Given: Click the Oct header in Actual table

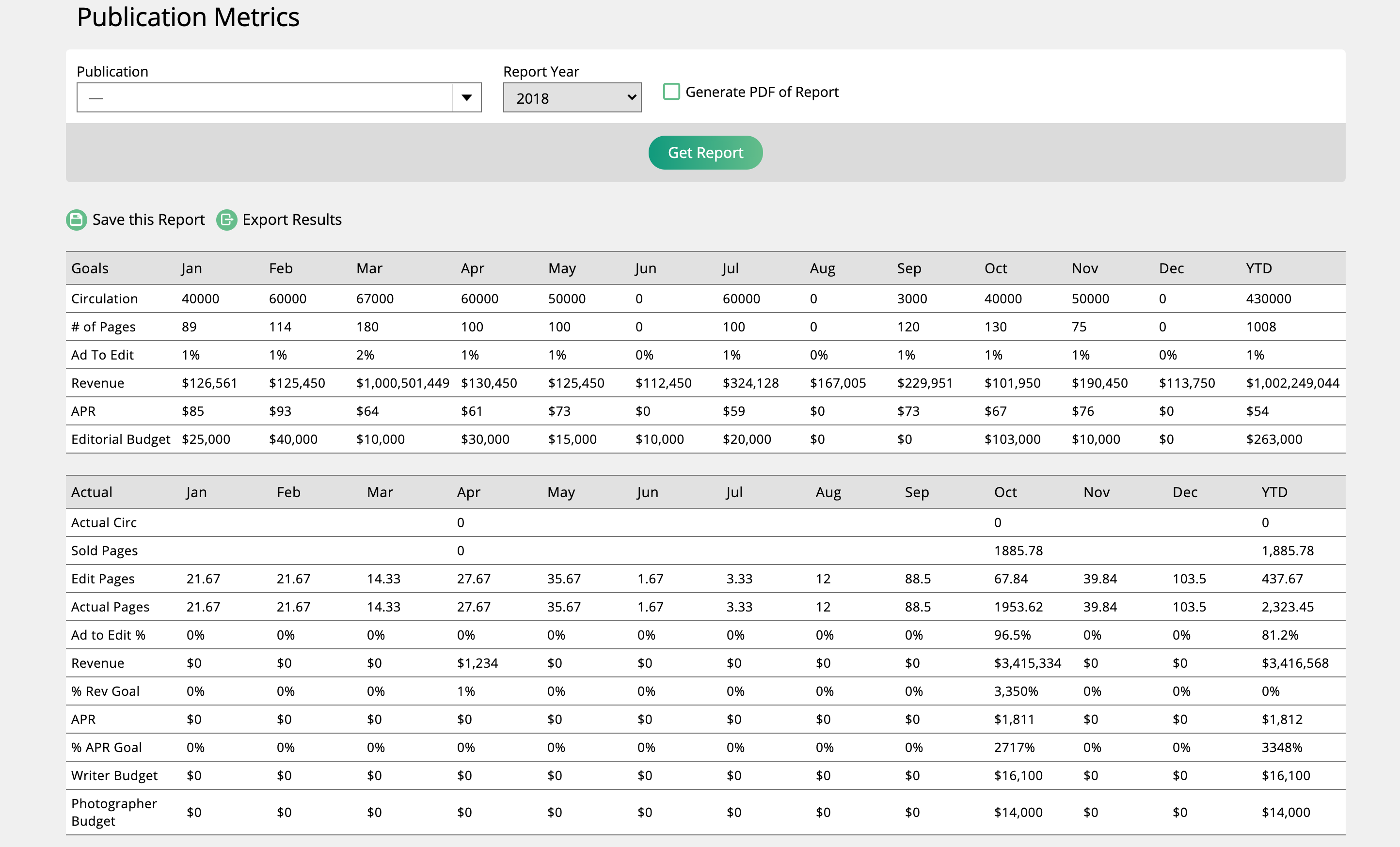Looking at the screenshot, I should click(x=1005, y=492).
